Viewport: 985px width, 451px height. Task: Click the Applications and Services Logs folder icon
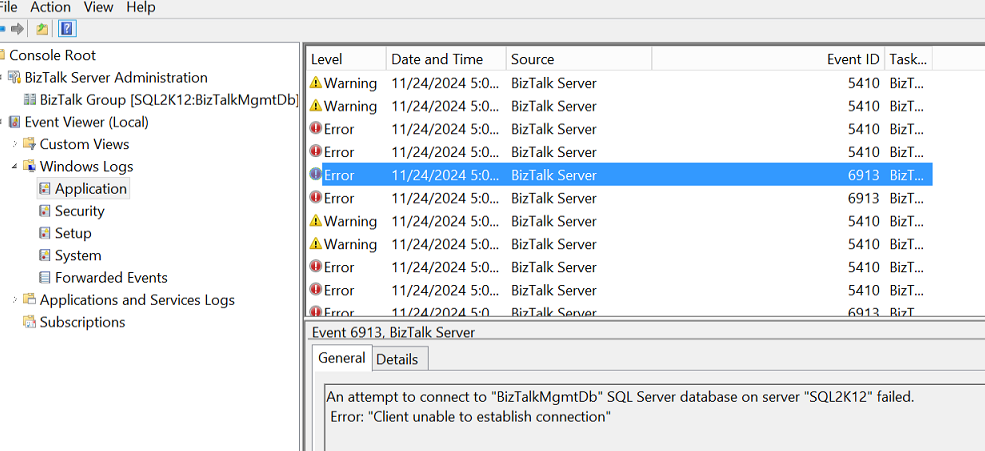(x=30, y=300)
